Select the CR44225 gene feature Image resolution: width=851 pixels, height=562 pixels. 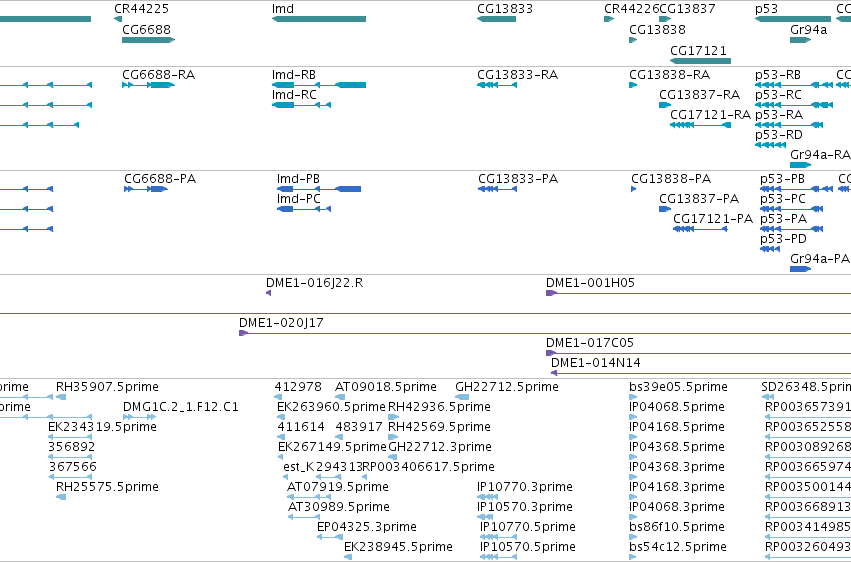(118, 19)
